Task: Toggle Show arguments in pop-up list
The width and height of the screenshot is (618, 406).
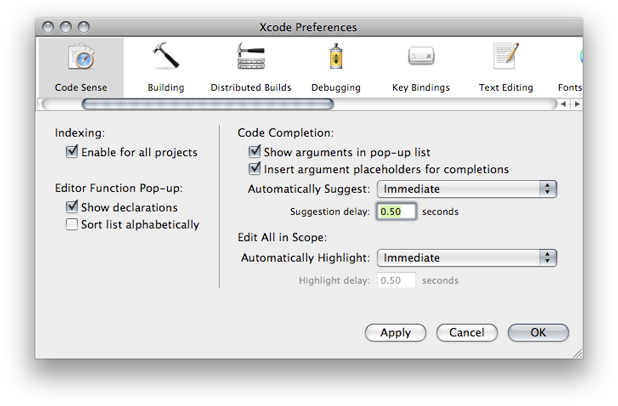Action: [x=254, y=153]
